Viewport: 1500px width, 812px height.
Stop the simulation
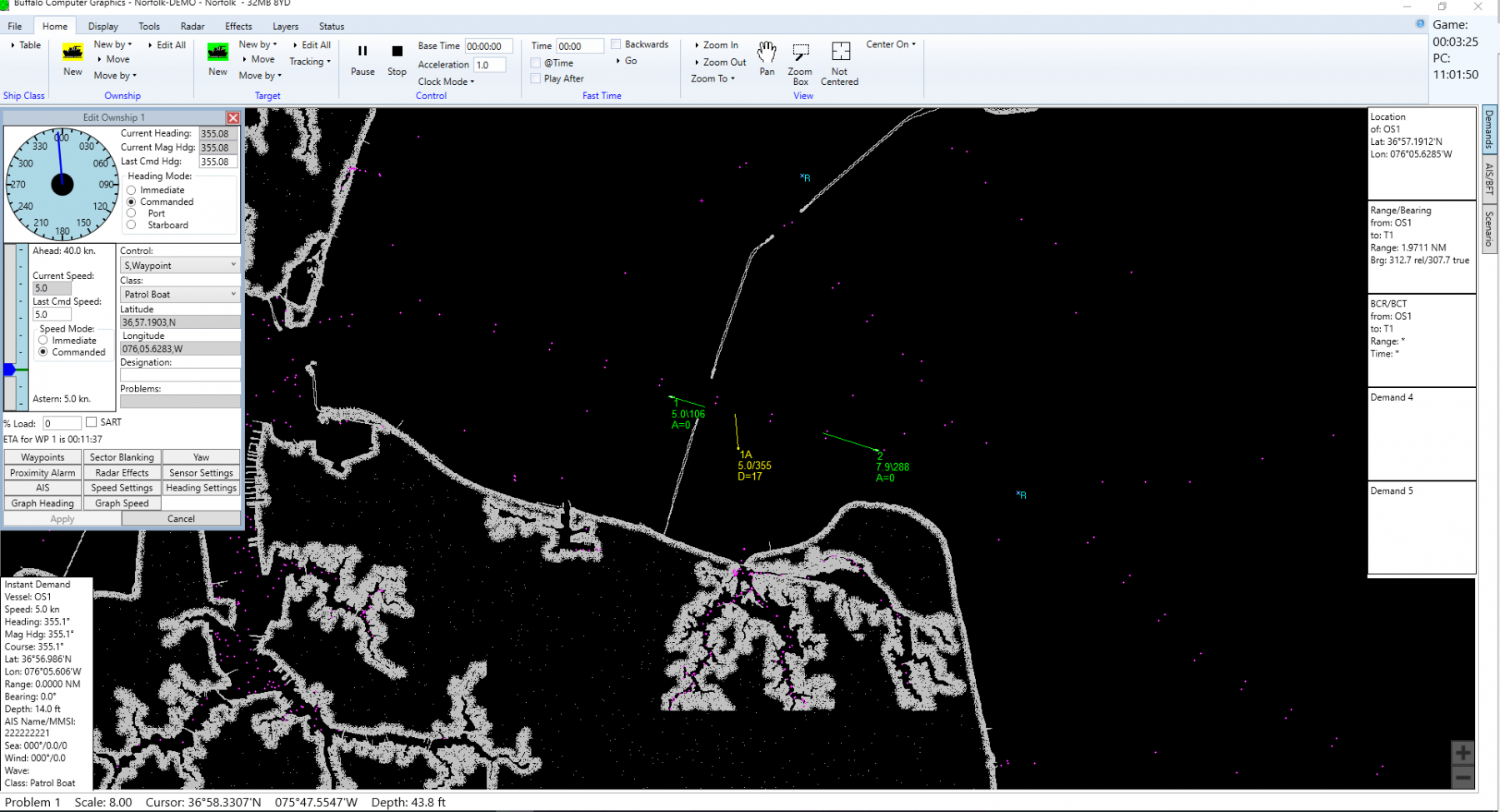pos(397,52)
